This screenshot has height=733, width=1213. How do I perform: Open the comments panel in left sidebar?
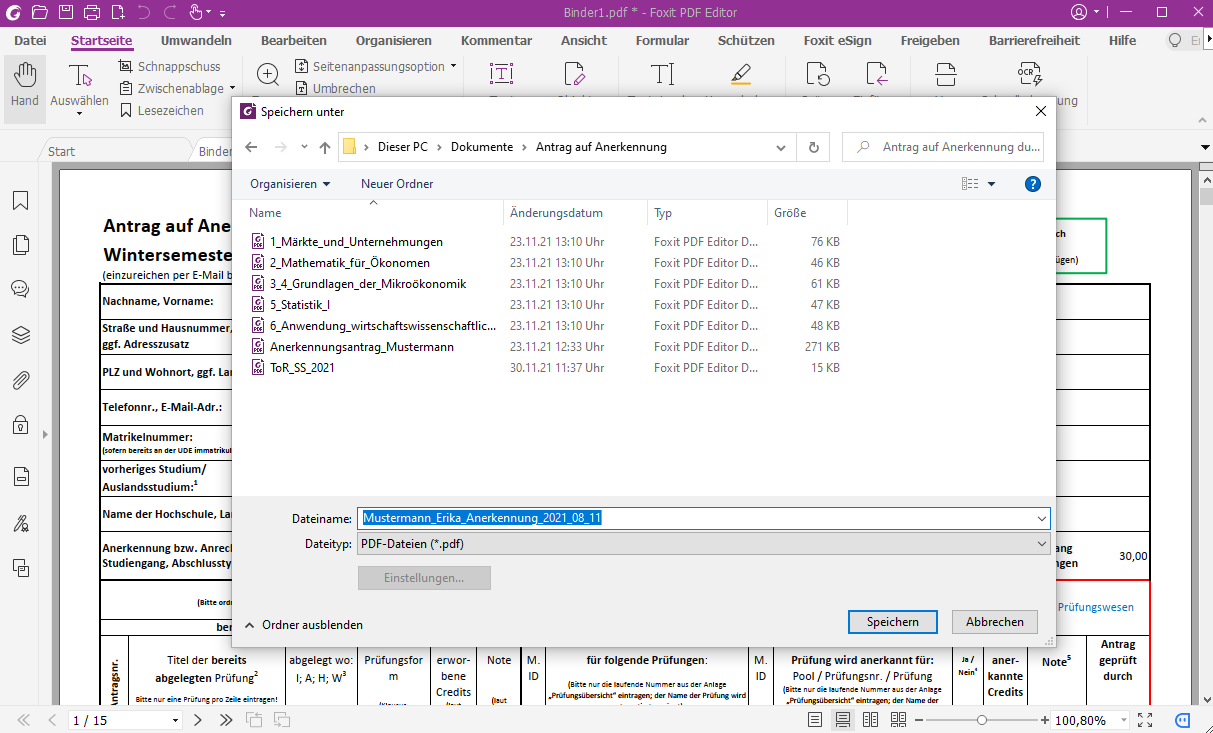pos(20,289)
